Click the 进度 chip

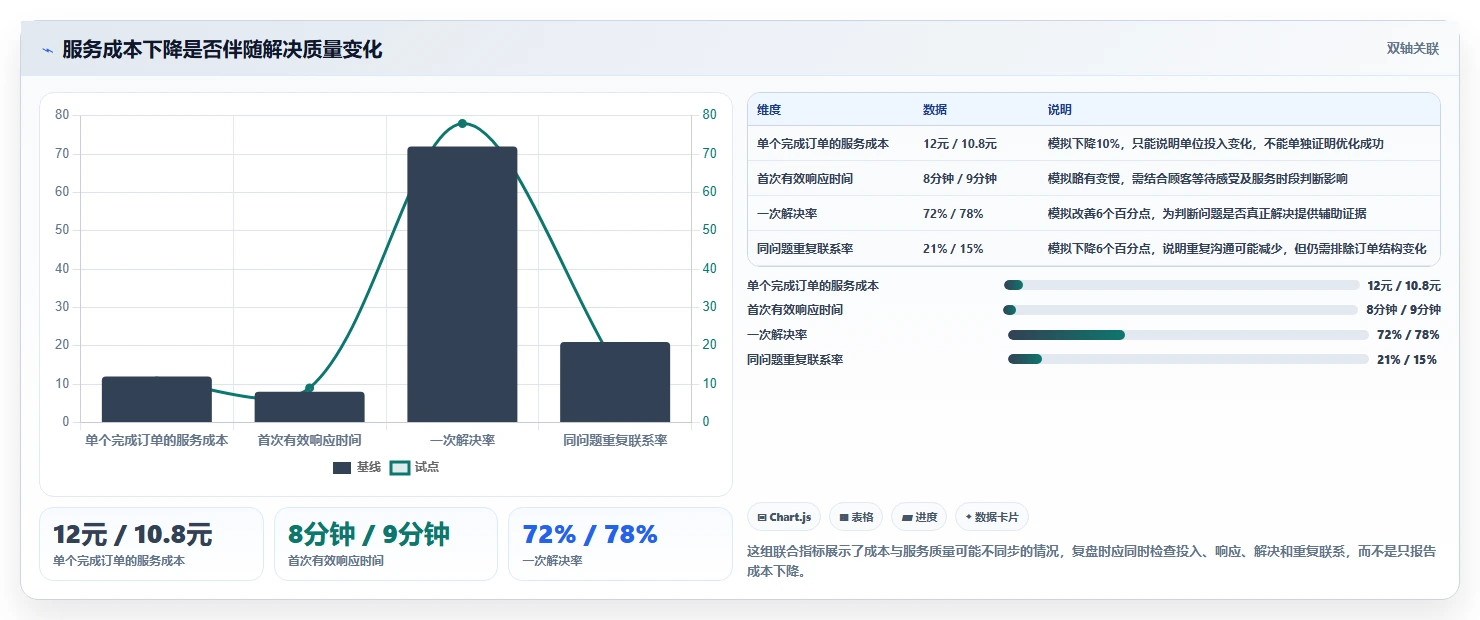(919, 517)
